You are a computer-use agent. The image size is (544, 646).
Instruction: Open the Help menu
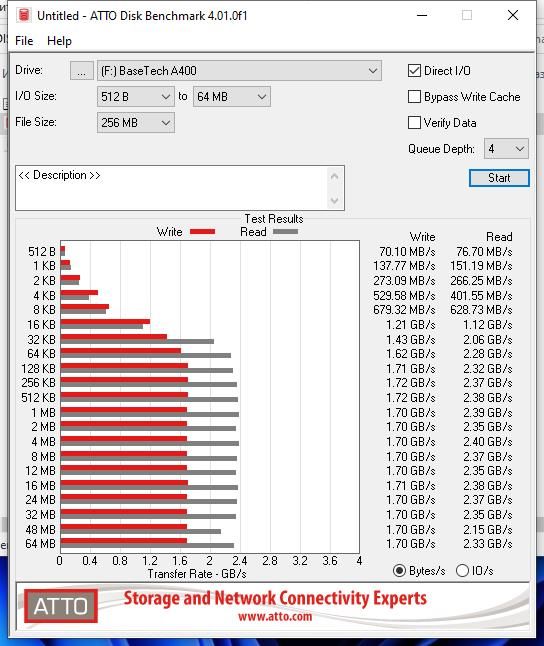pyautogui.click(x=59, y=41)
